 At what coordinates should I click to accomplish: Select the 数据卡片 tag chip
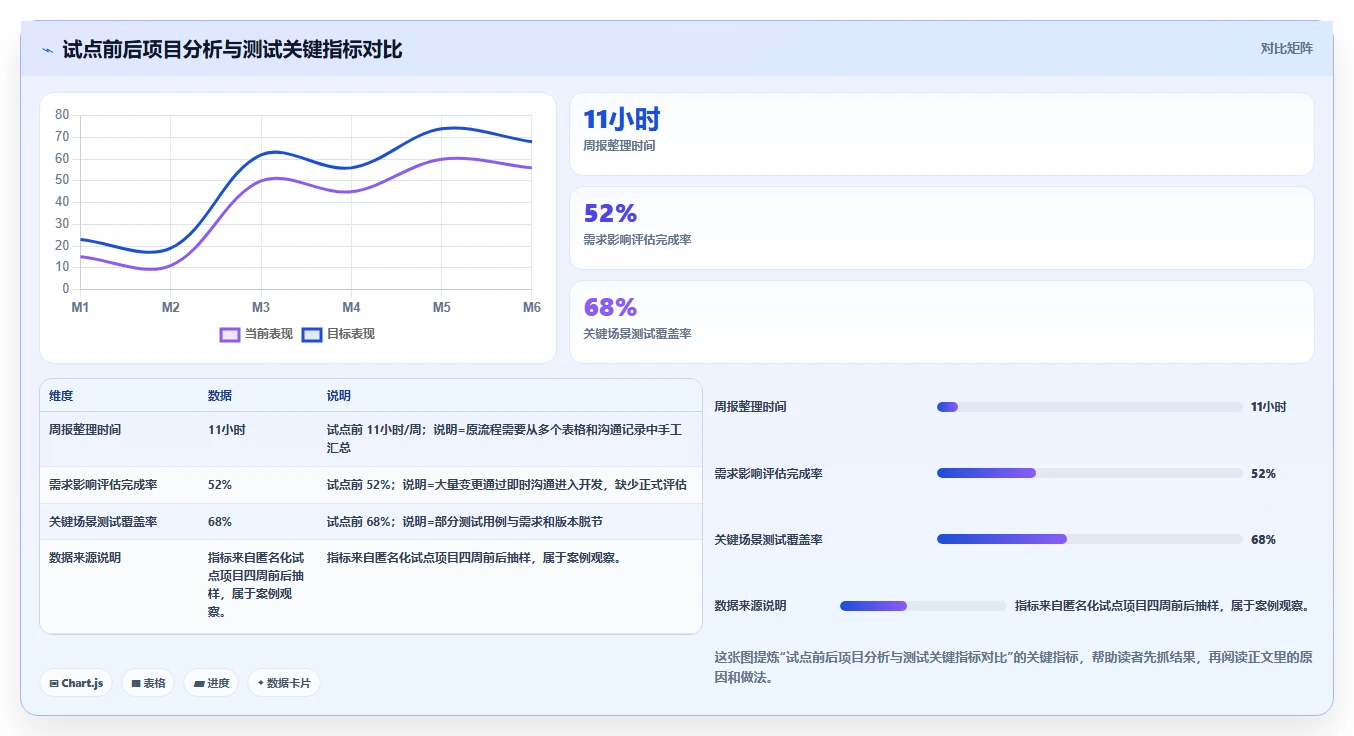(284, 683)
